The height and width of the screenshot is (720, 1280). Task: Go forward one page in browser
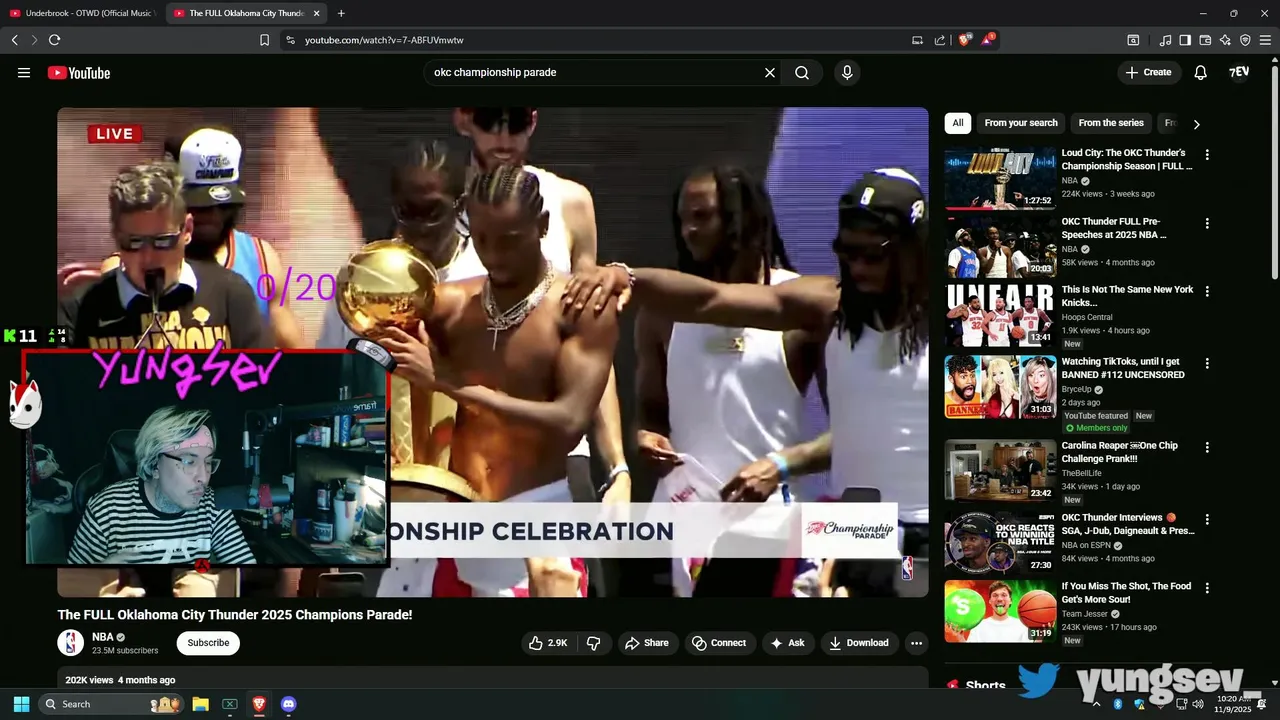pos(34,40)
